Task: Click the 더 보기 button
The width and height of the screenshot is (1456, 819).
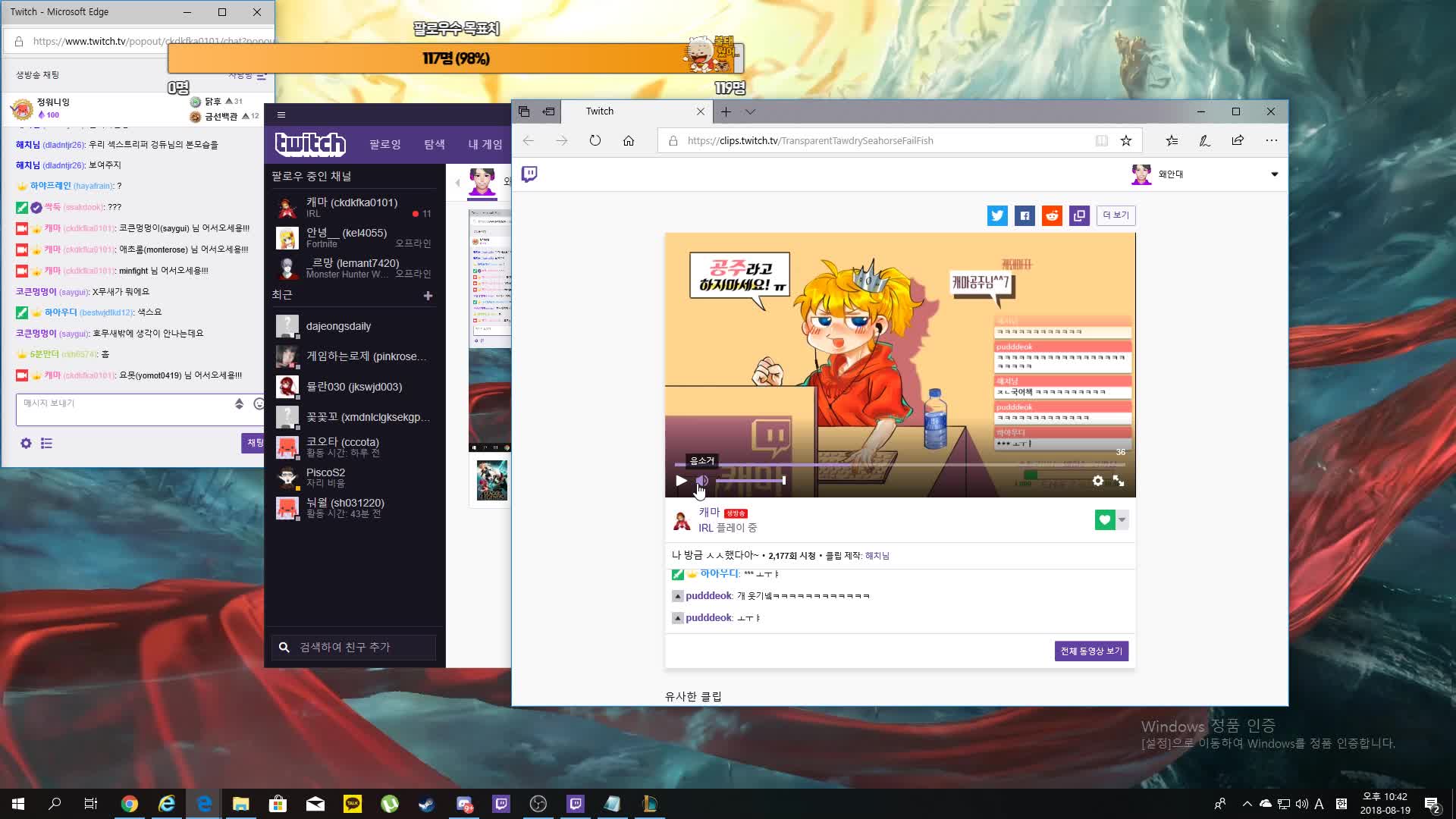Action: (1116, 215)
